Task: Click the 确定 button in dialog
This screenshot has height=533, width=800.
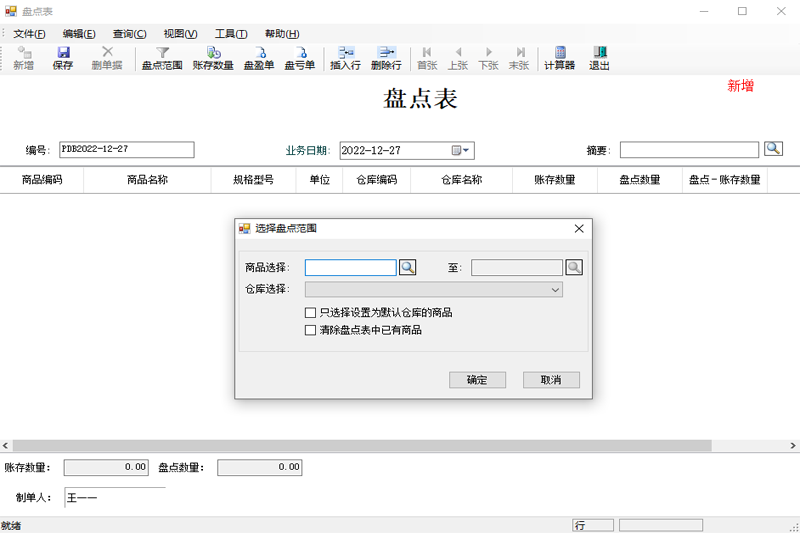Action: 477,379
